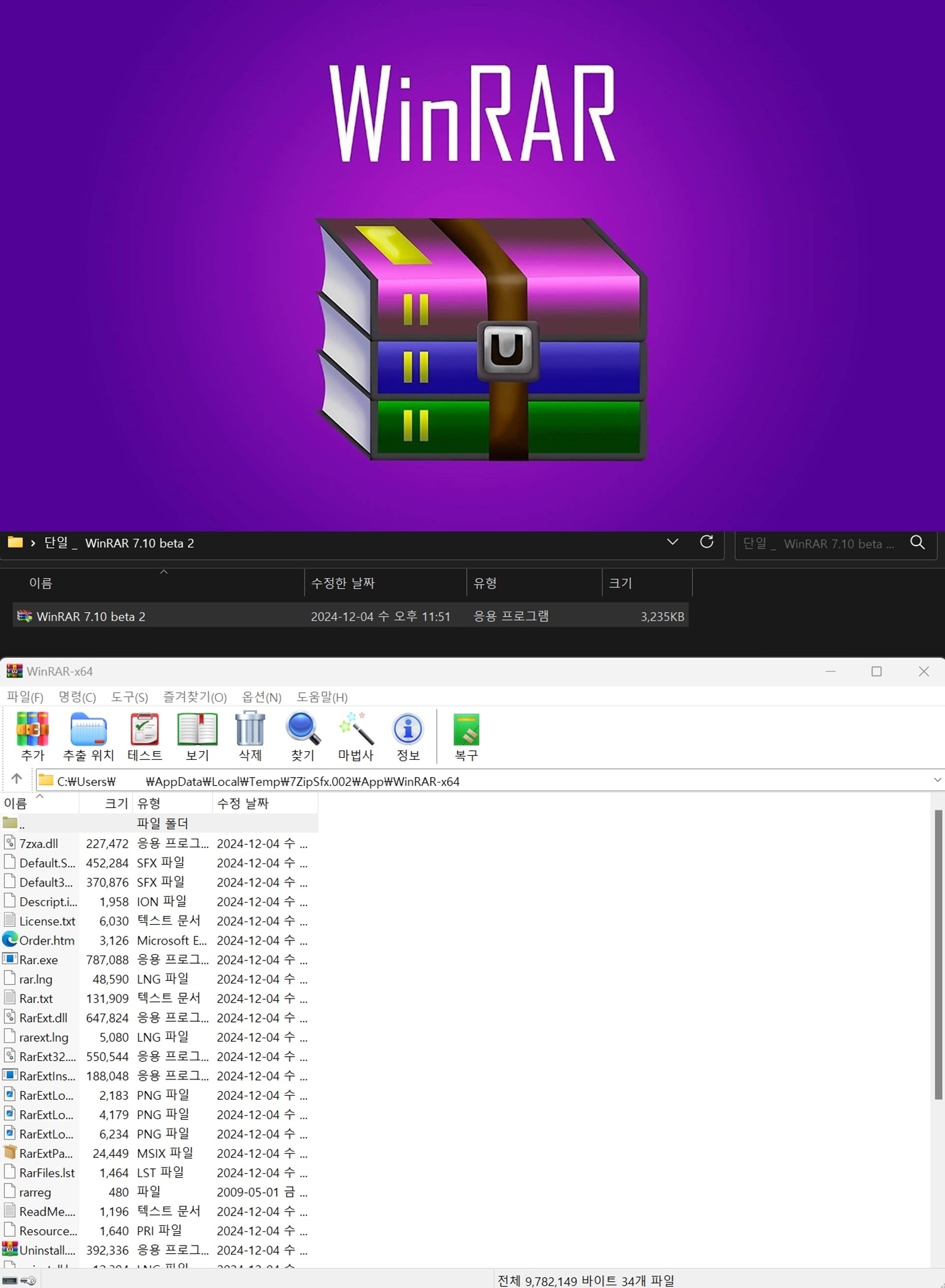Viewport: 945px width, 1288px height.
Task: Open the Commands (명령) menu
Action: pyautogui.click(x=77, y=696)
